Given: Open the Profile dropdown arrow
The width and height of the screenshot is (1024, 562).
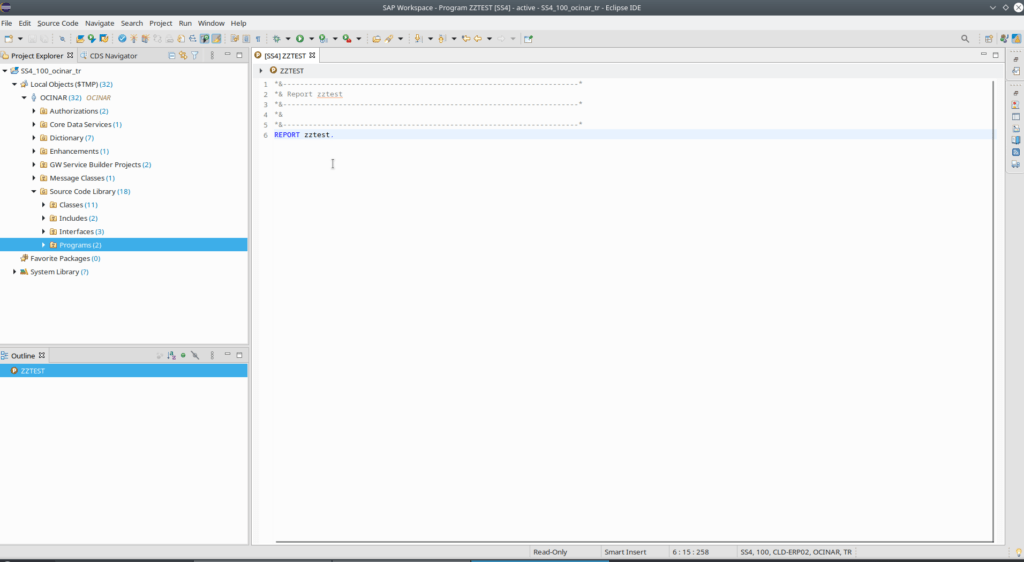Looking at the screenshot, I should pyautogui.click(x=359, y=39).
